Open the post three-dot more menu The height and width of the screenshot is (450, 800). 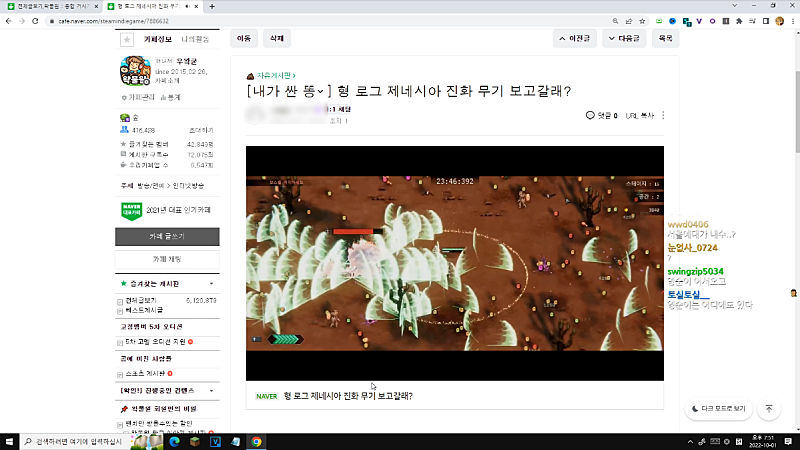click(663, 115)
